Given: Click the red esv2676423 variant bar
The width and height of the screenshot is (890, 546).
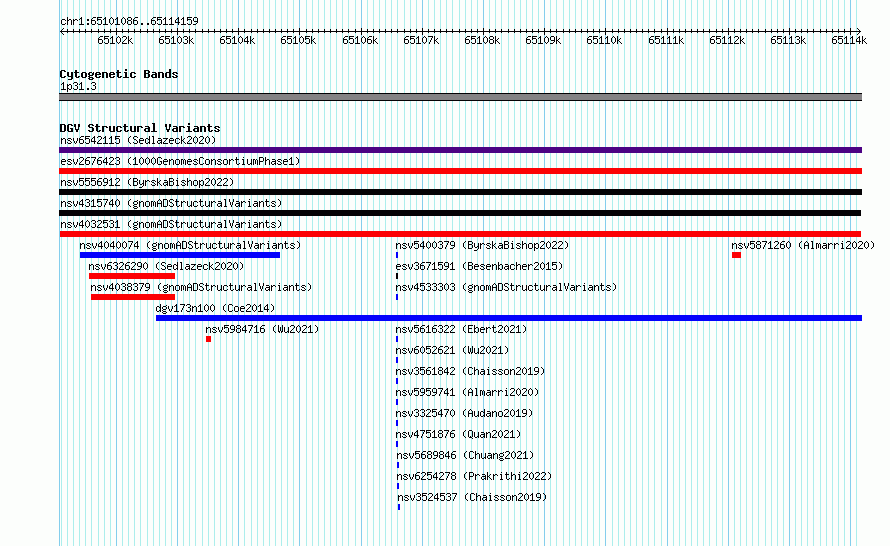Looking at the screenshot, I should tap(460, 171).
